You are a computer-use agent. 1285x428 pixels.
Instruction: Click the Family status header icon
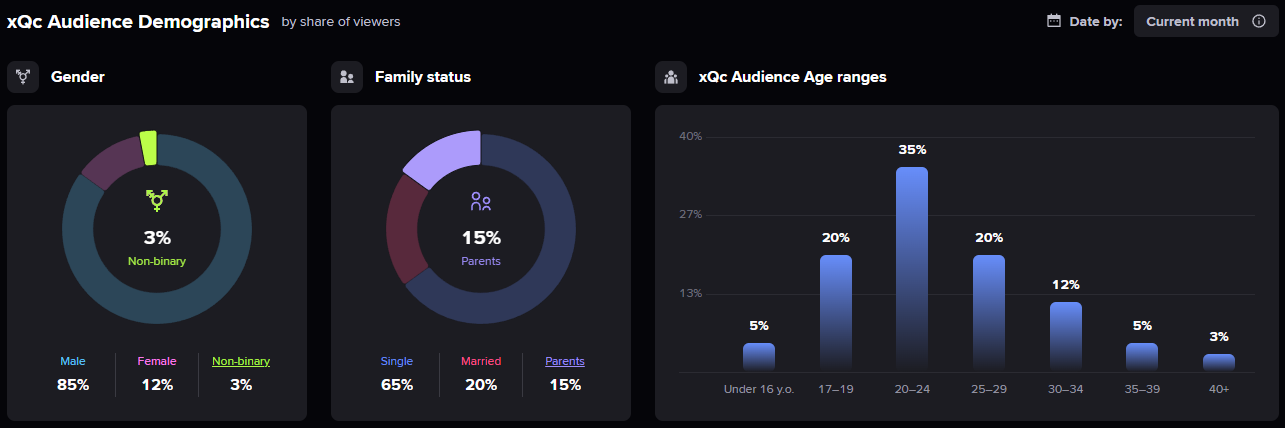coord(347,77)
